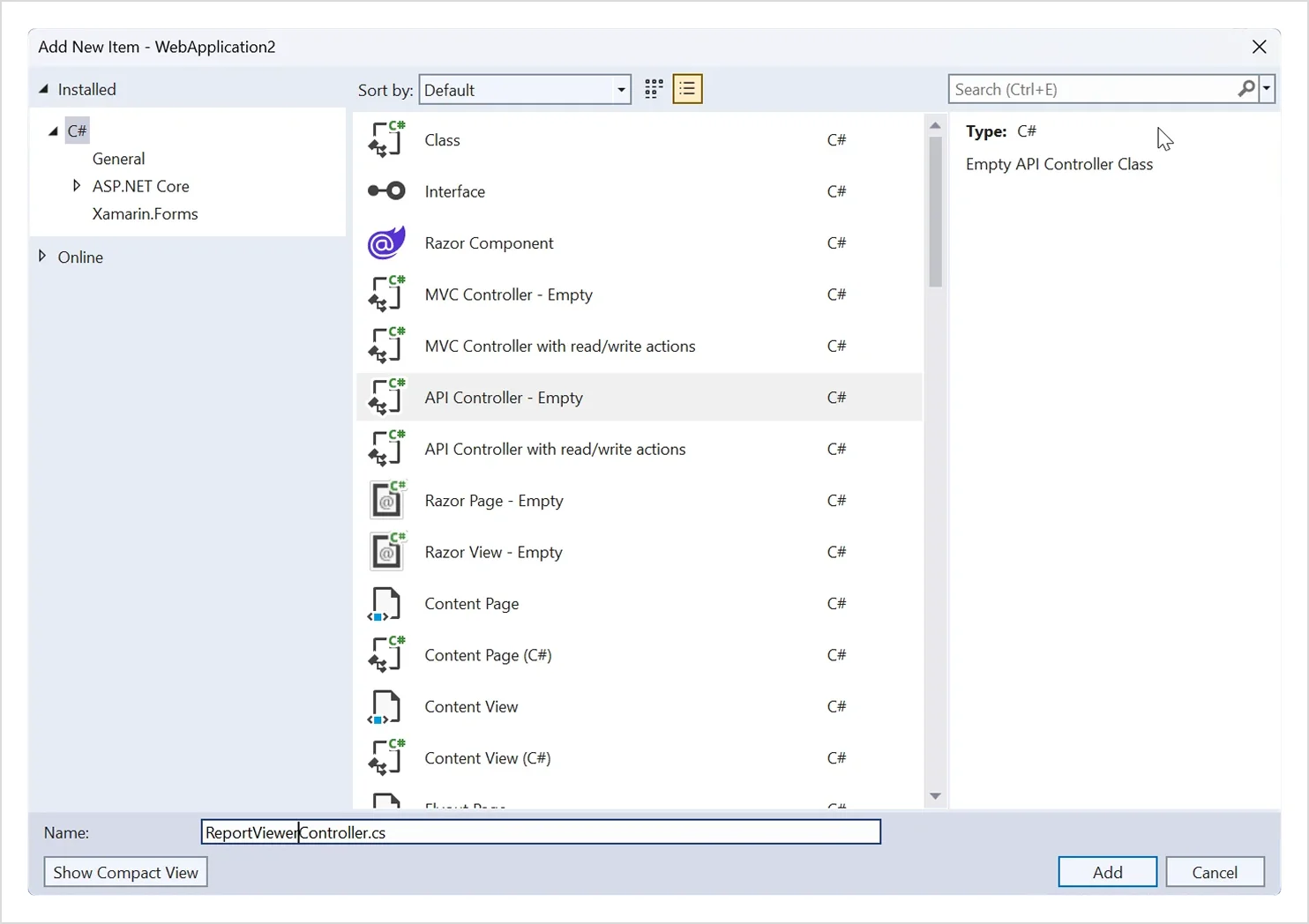This screenshot has width=1309, height=924.
Task: Pick the Razor Page - Empty icon
Action: click(x=386, y=501)
